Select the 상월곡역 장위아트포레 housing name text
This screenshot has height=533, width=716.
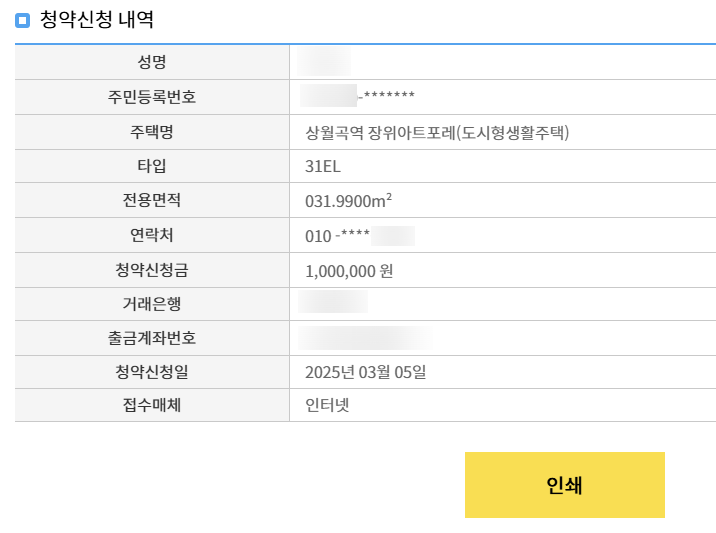[437, 132]
